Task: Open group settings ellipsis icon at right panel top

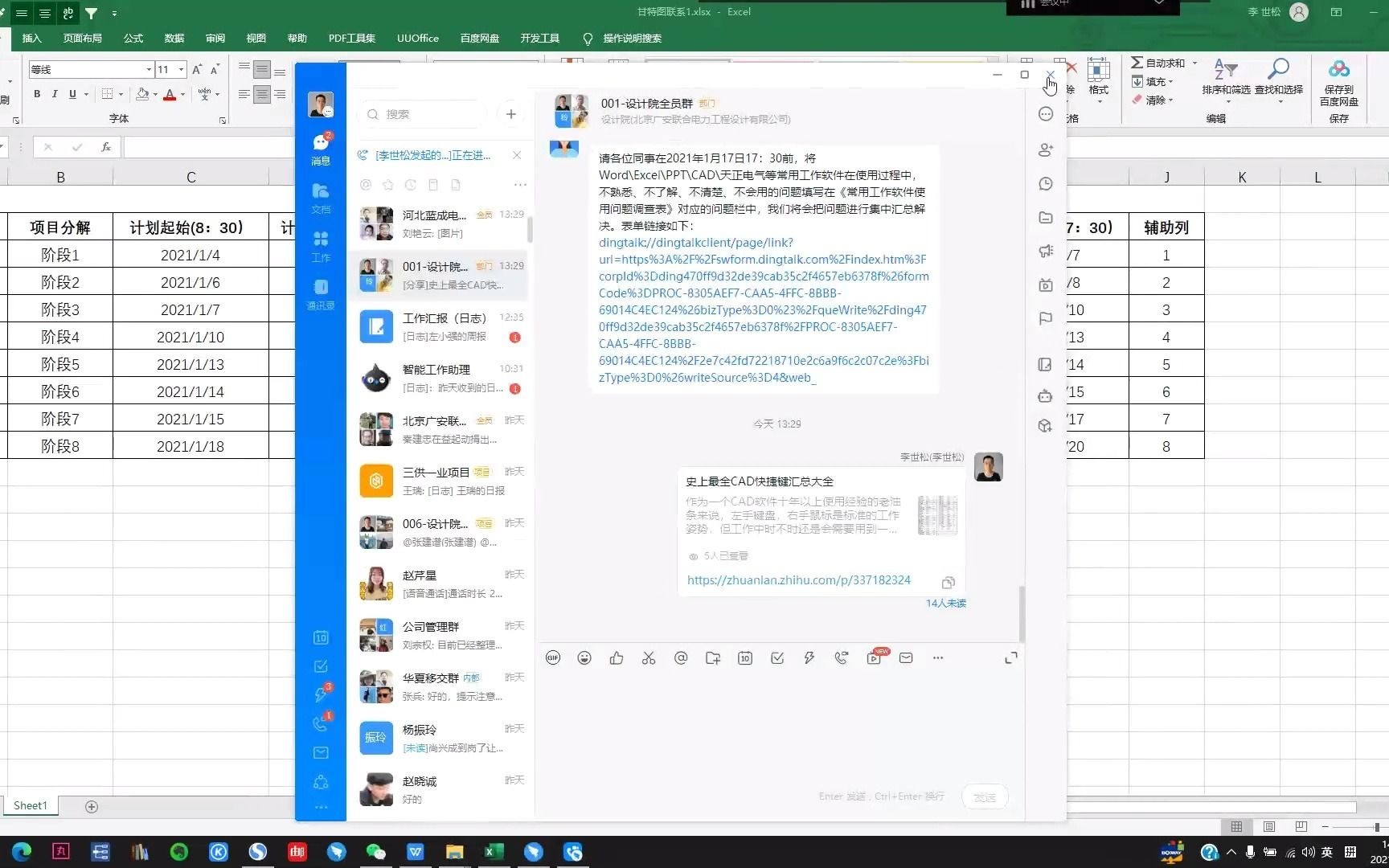Action: point(1046,114)
